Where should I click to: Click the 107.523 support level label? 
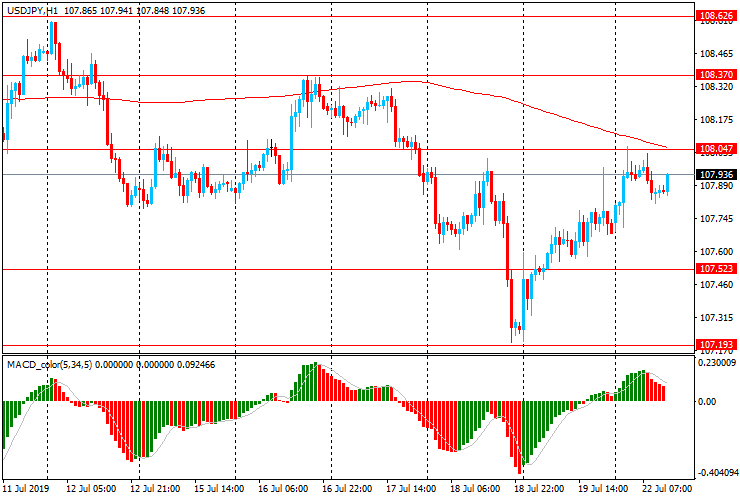(716, 269)
